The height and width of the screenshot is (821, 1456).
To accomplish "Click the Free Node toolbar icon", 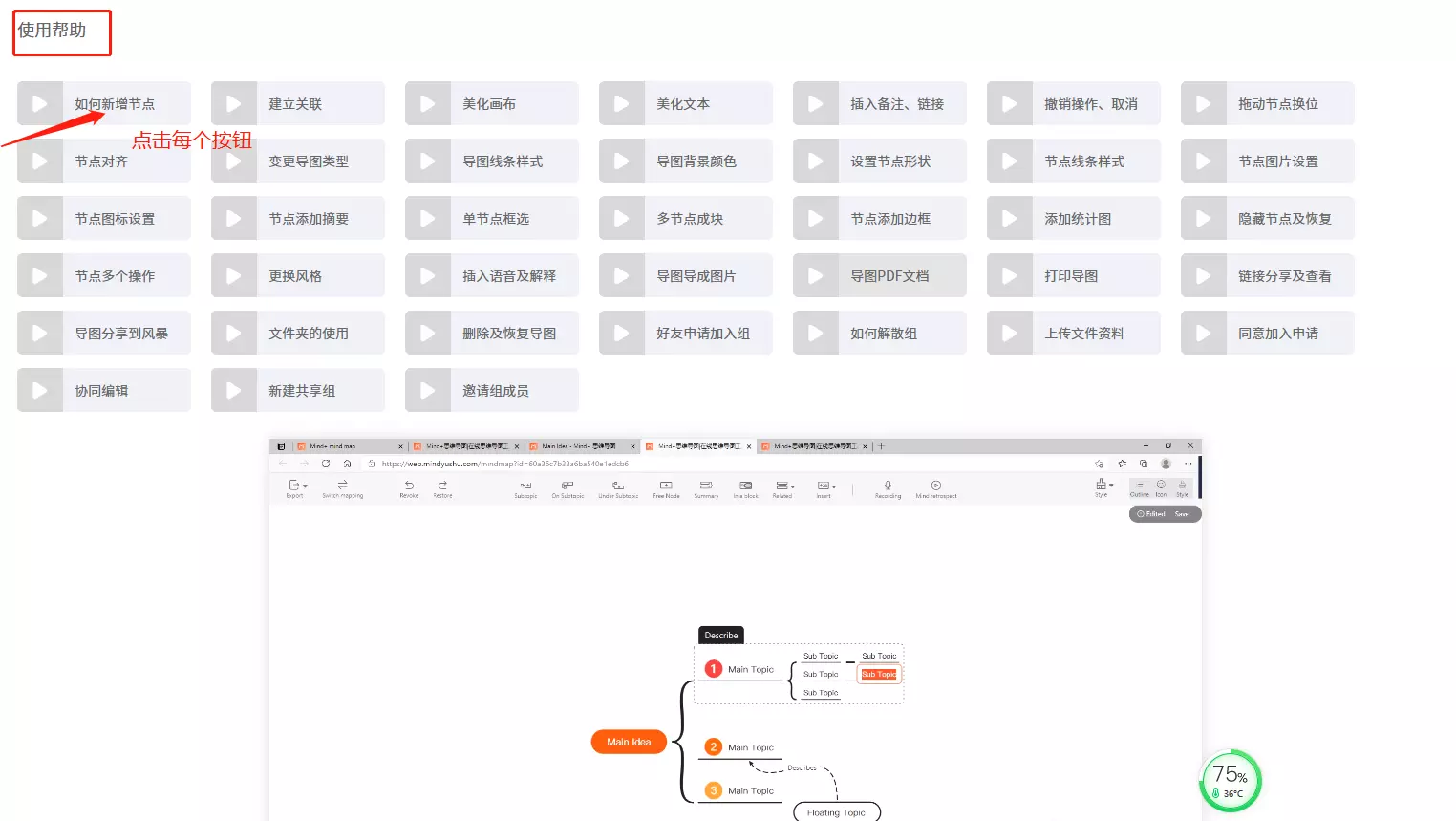I will click(666, 486).
